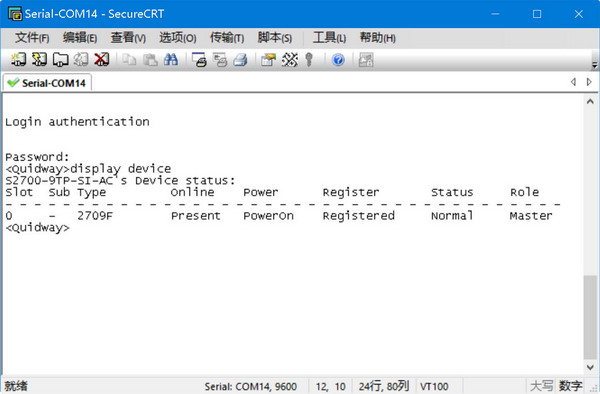Open the 工具(L) menu
600x394 pixels.
pyautogui.click(x=329, y=37)
